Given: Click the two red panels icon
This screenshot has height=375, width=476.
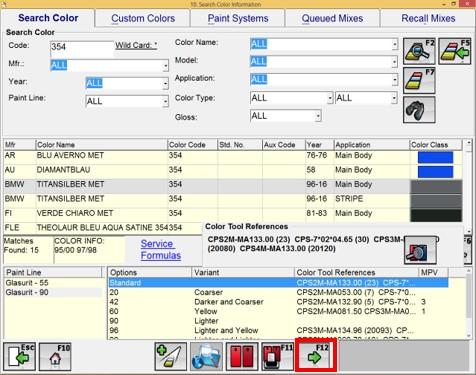Looking at the screenshot, I should pos(242,356).
